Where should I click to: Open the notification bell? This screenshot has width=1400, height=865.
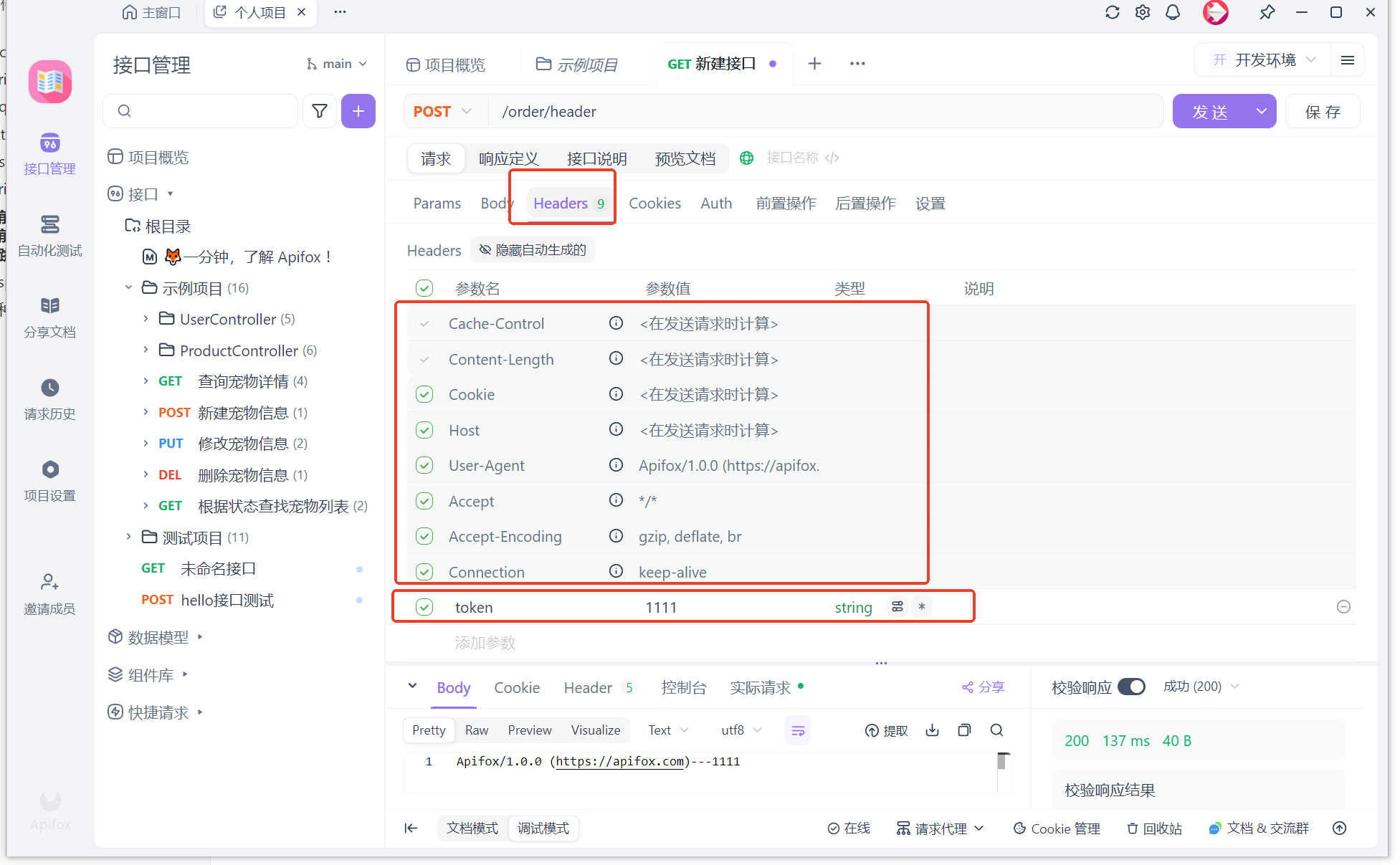pos(1173,12)
